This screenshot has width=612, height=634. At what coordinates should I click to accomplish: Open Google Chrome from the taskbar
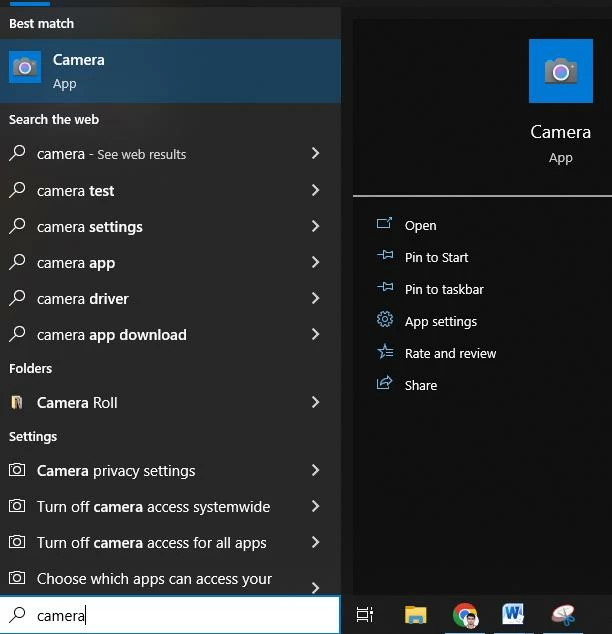click(465, 614)
